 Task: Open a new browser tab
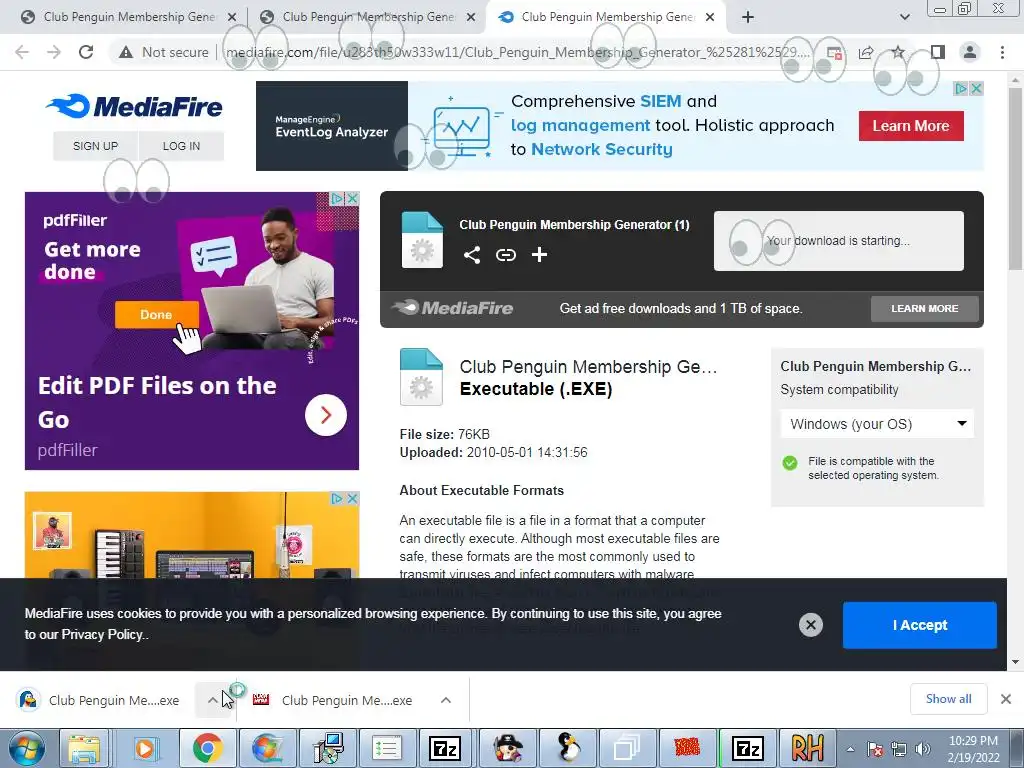pos(748,18)
